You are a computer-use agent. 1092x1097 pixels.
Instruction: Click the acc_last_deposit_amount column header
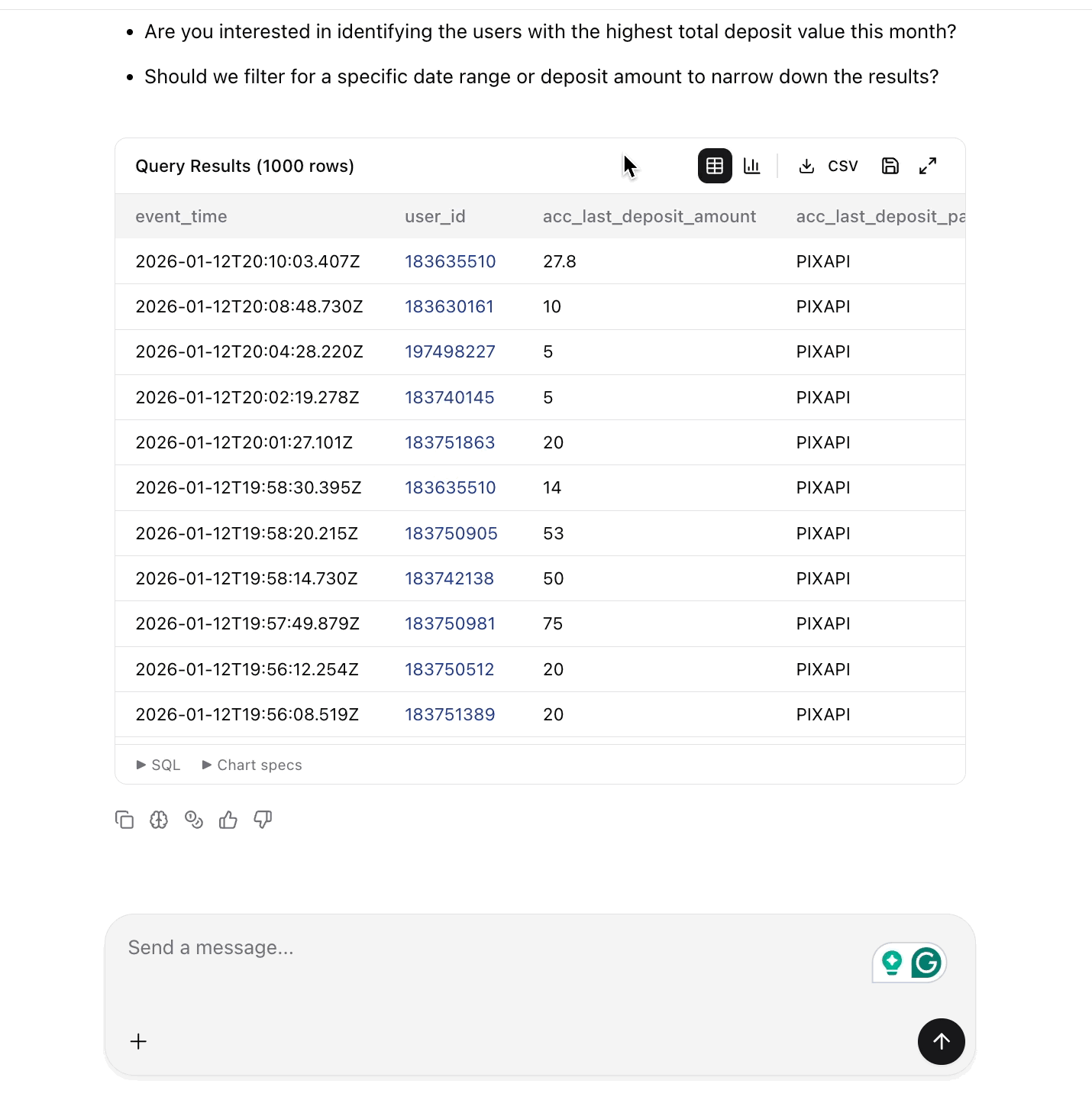pos(649,216)
